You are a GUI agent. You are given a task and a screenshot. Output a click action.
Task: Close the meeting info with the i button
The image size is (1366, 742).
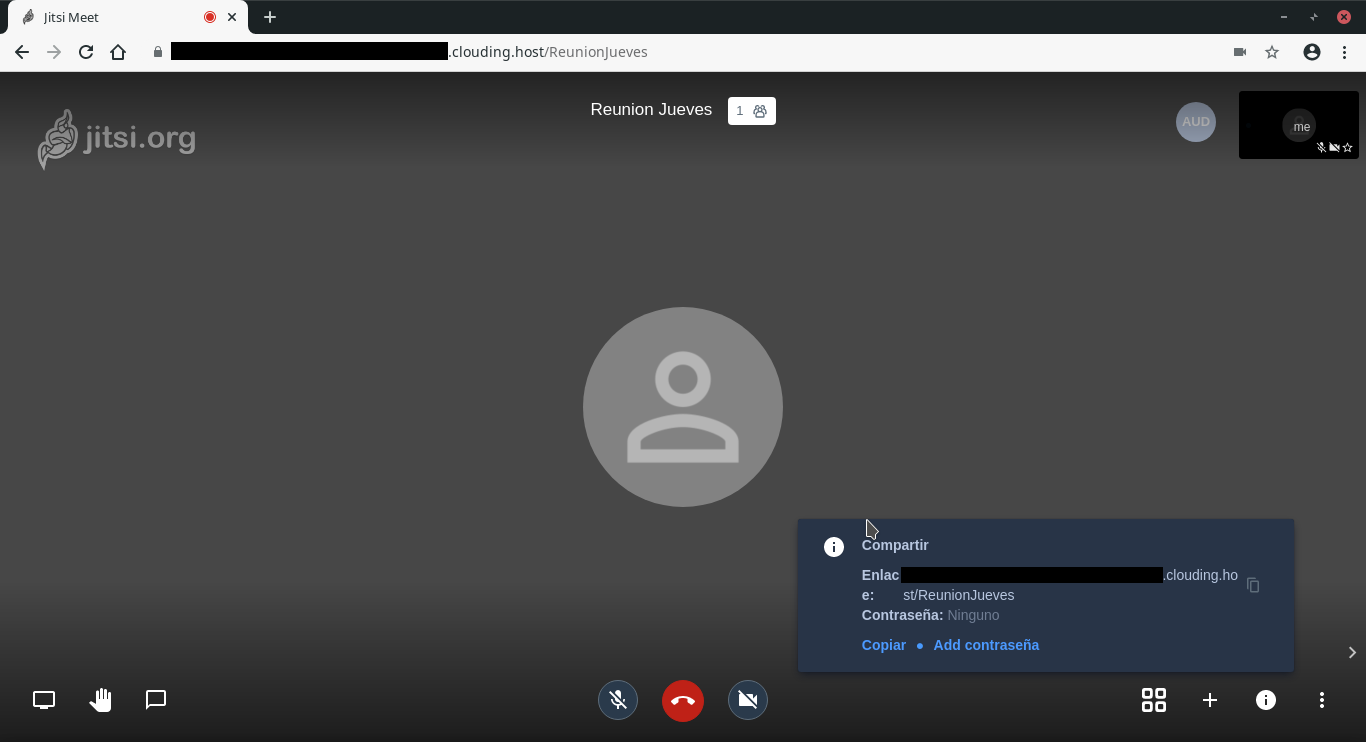click(1266, 700)
